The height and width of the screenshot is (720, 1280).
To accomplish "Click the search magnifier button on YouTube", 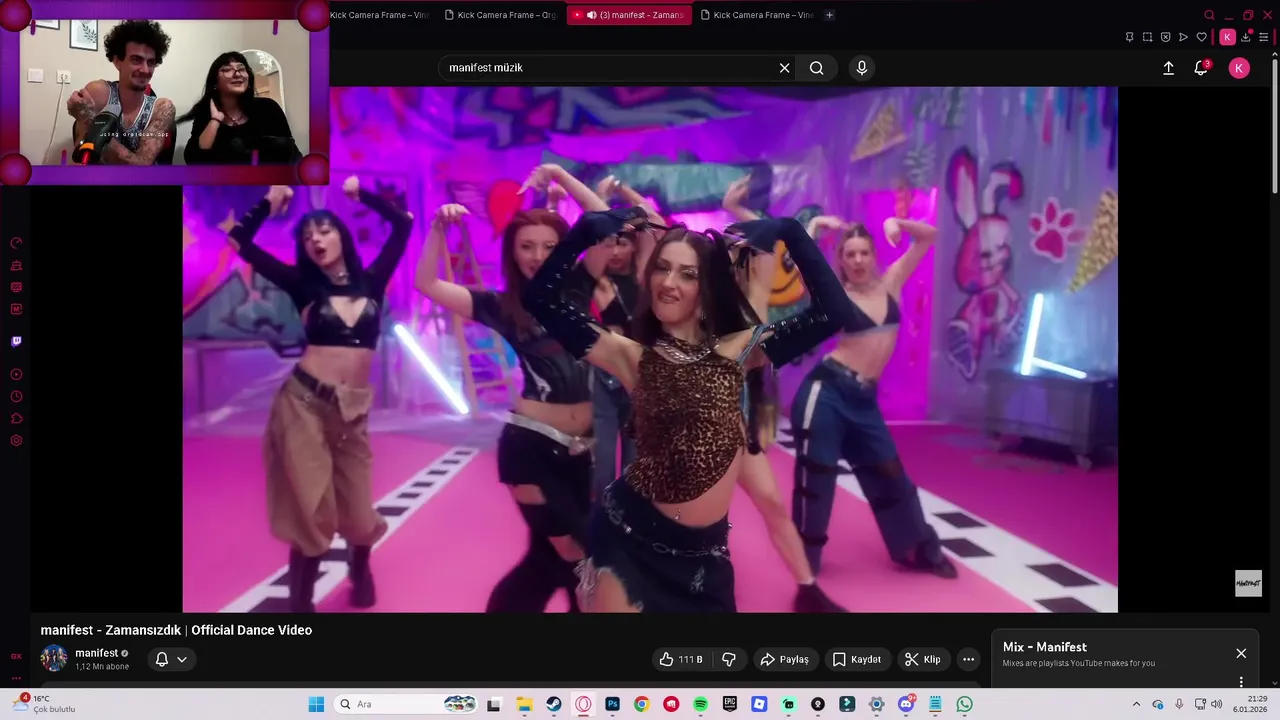I will click(817, 68).
